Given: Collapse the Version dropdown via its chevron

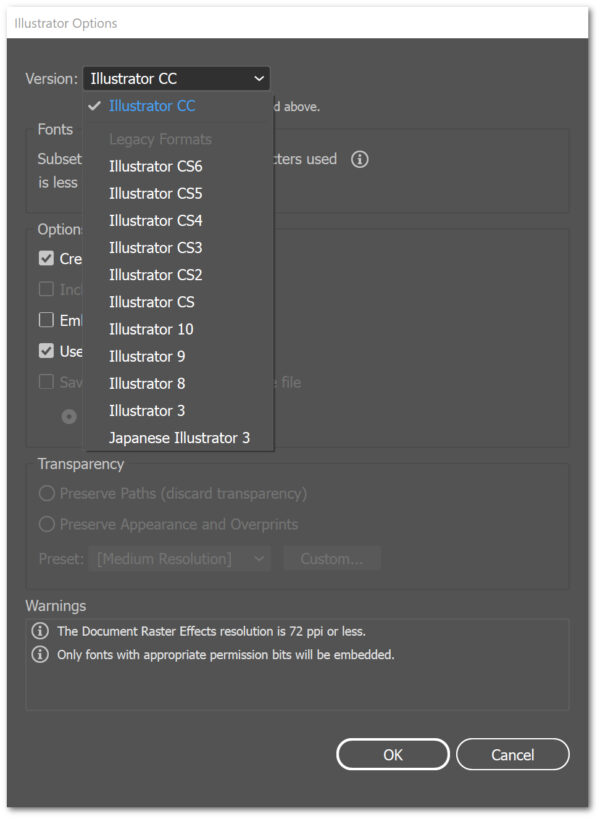Looking at the screenshot, I should (x=259, y=78).
